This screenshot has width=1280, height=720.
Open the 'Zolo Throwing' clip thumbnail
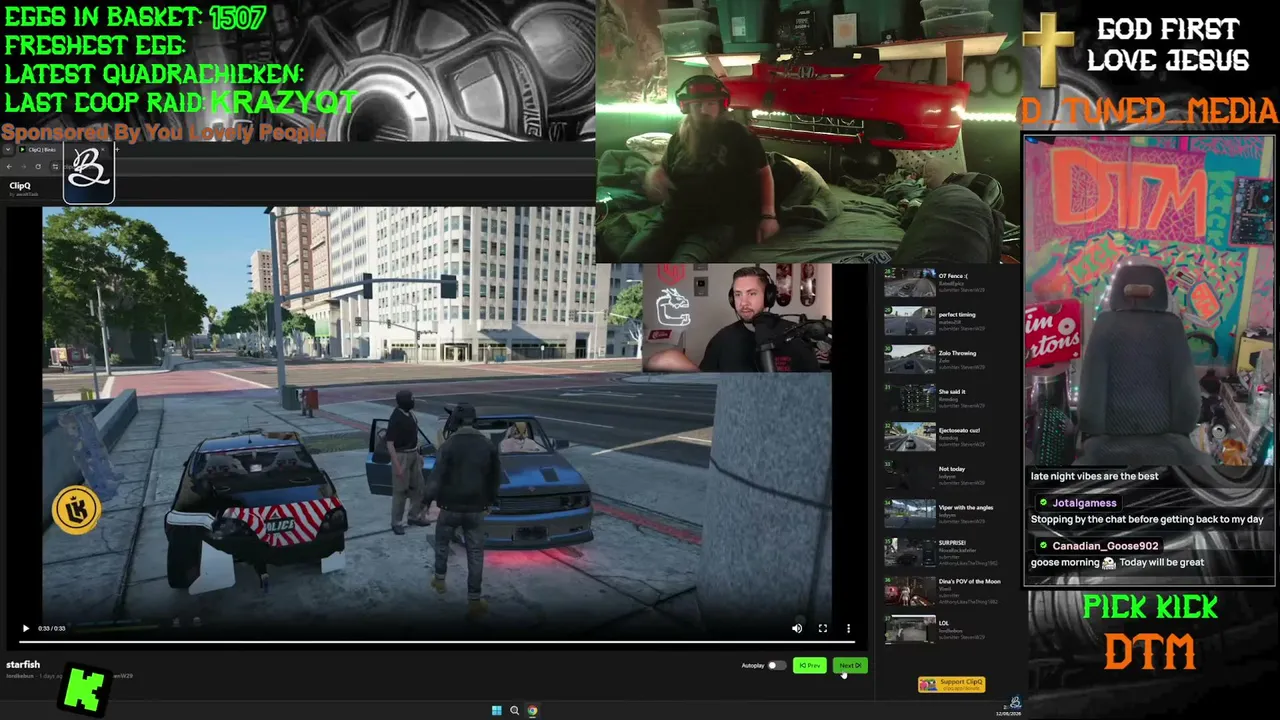[x=910, y=360]
